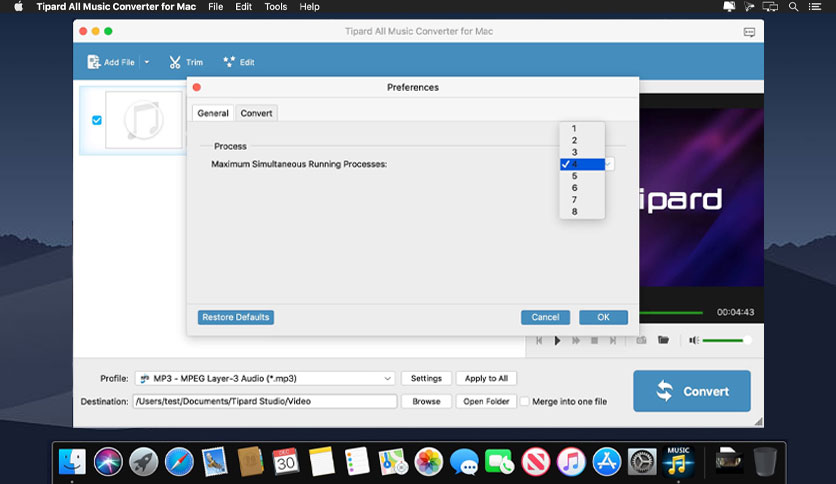The width and height of the screenshot is (836, 484).
Task: Start conversion with Convert button
Action: (692, 391)
